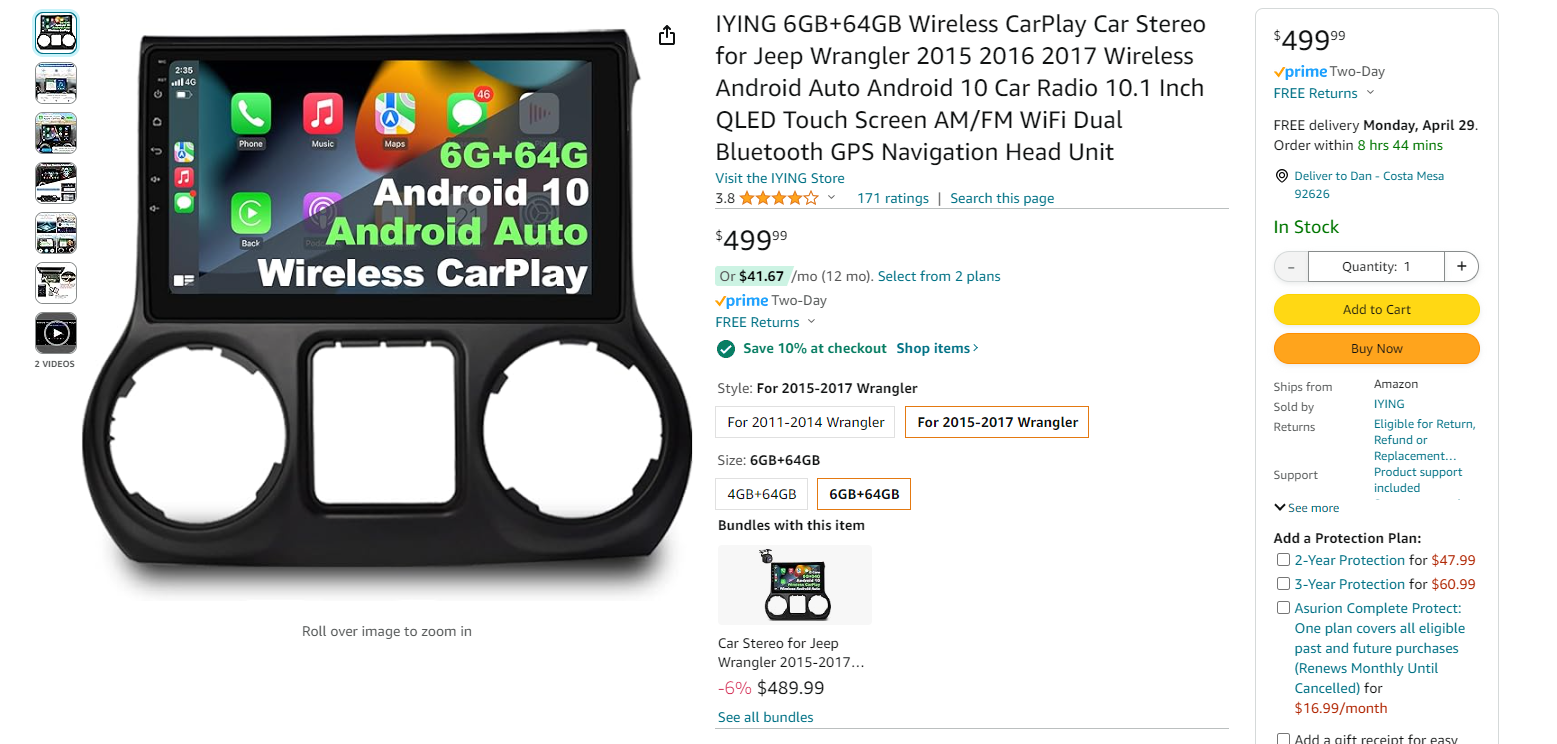Select the first product image thumbnail
This screenshot has width=1557, height=744.
56,33
